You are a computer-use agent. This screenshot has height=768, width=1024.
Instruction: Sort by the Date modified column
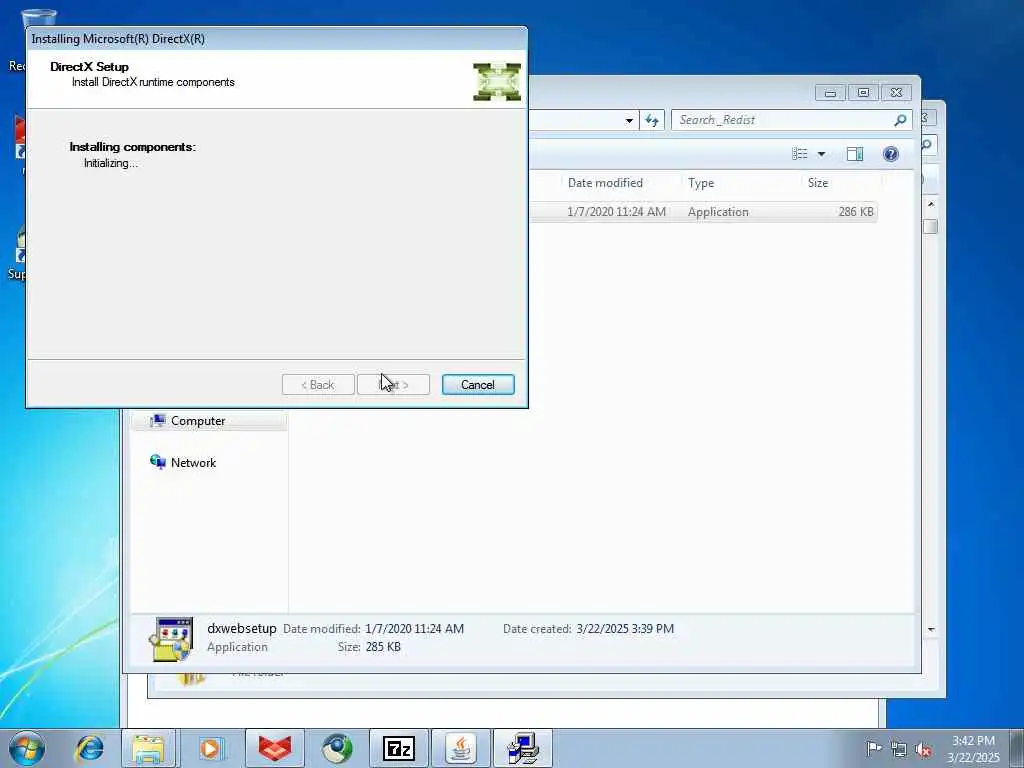coord(605,183)
